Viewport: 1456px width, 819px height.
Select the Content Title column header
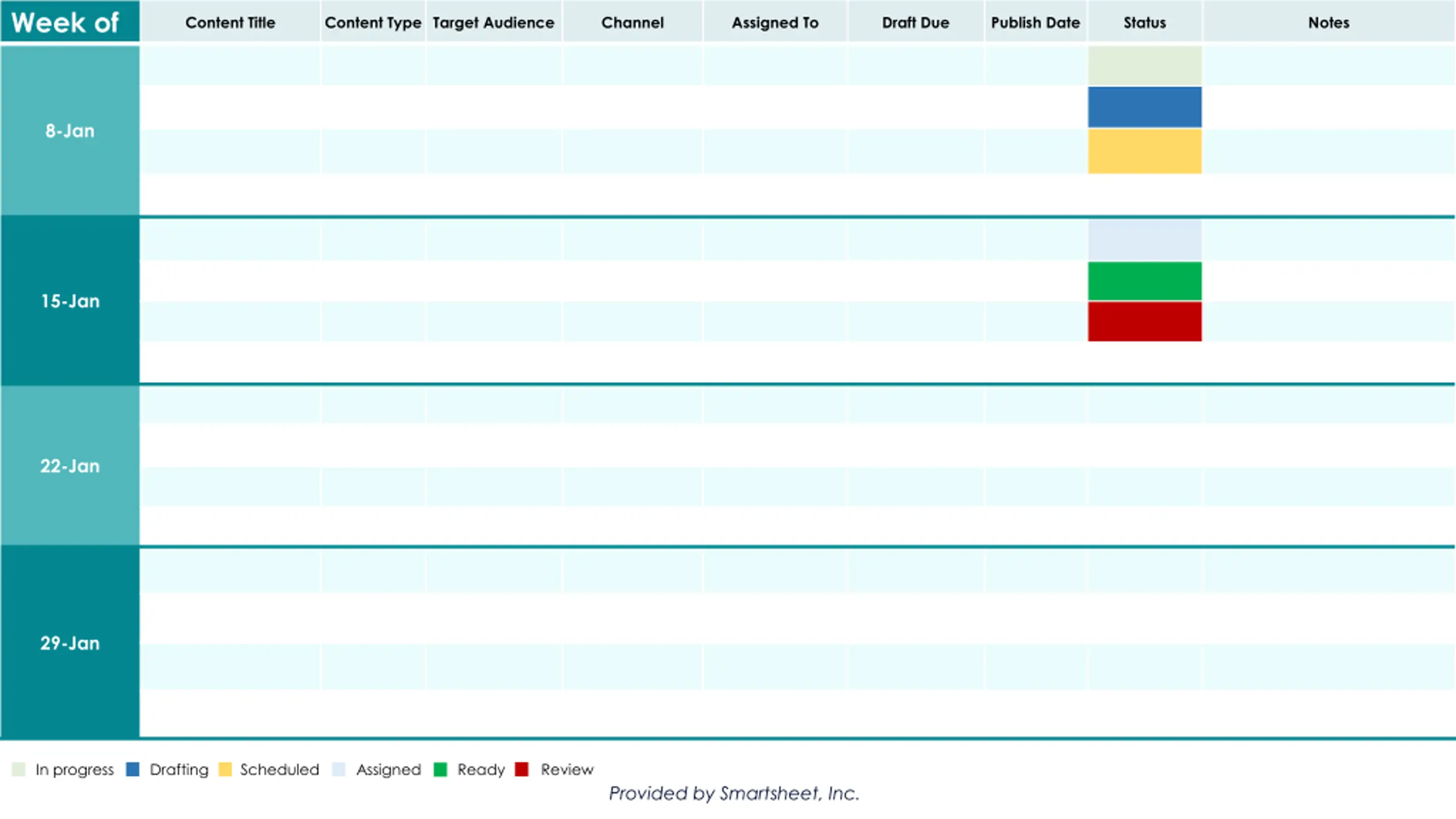(x=230, y=22)
